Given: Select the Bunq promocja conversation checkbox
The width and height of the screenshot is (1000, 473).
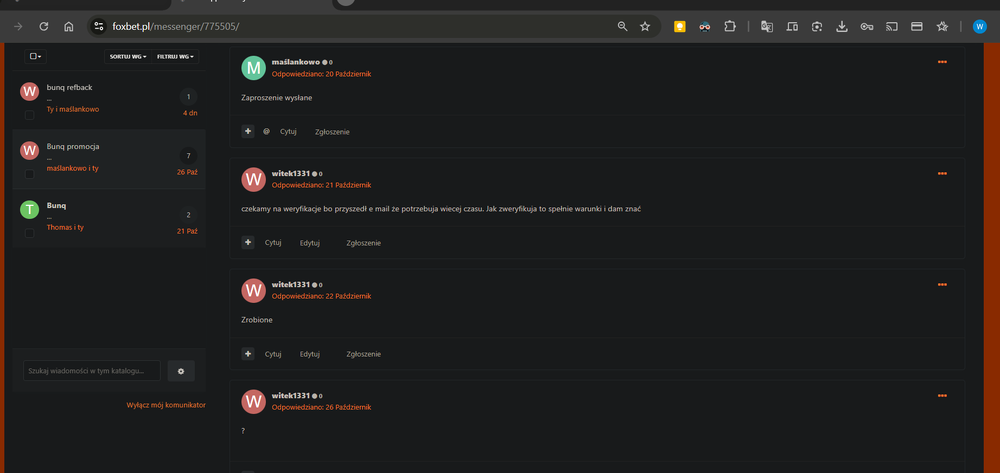Looking at the screenshot, I should [30, 174].
